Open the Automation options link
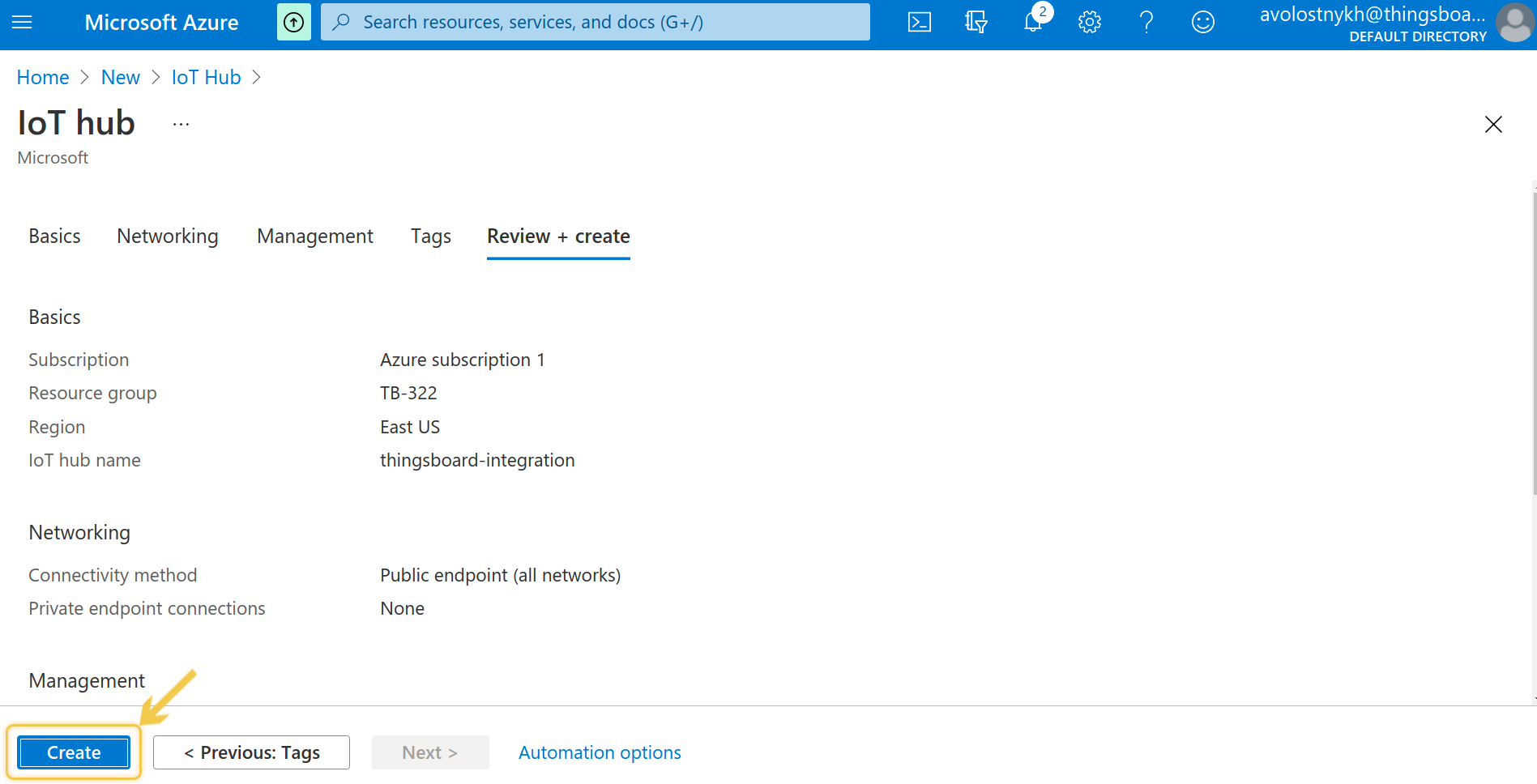The image size is (1537, 784). point(600,752)
